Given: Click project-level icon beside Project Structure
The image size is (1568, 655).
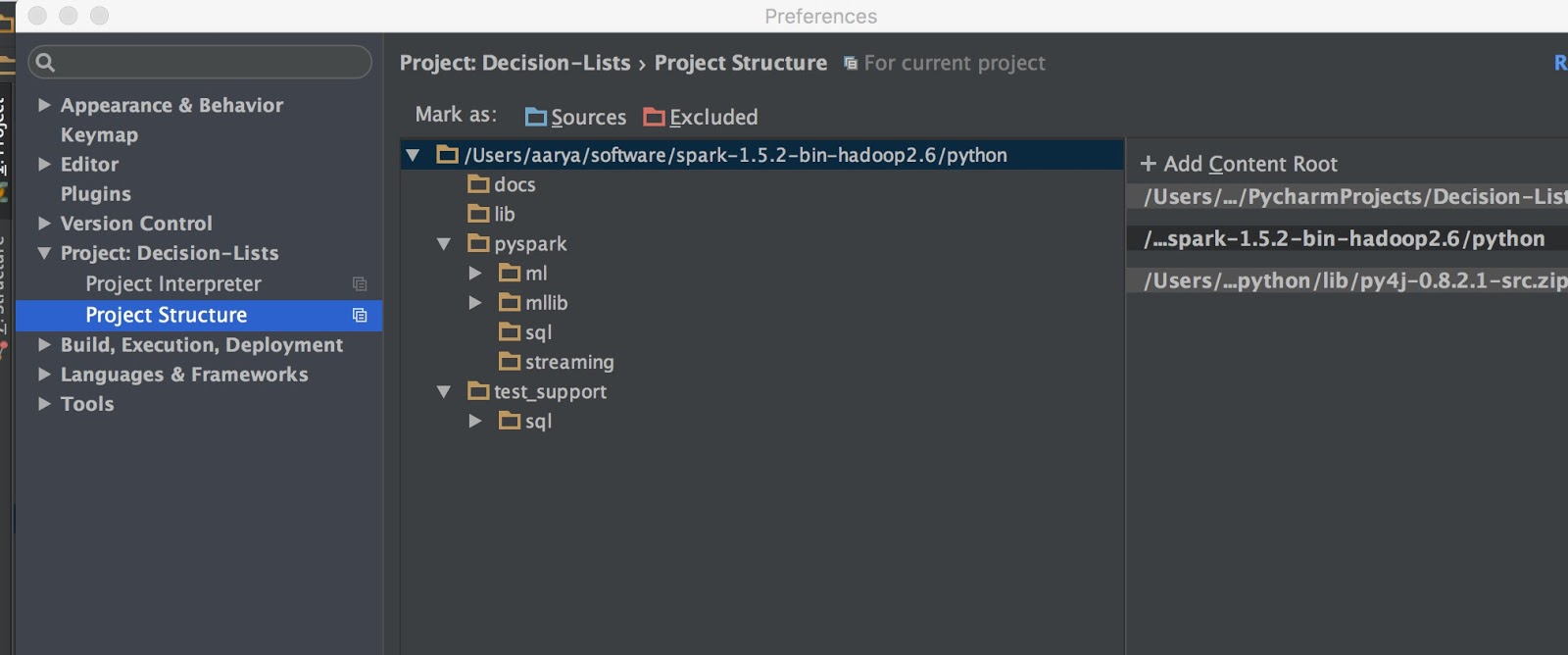Looking at the screenshot, I should [360, 316].
